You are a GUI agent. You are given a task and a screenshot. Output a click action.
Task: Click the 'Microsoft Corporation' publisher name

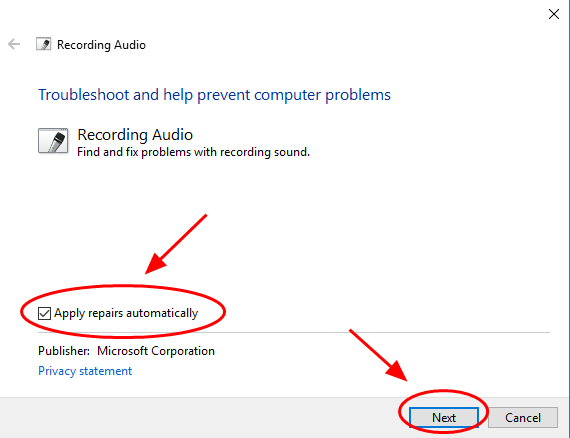(156, 351)
